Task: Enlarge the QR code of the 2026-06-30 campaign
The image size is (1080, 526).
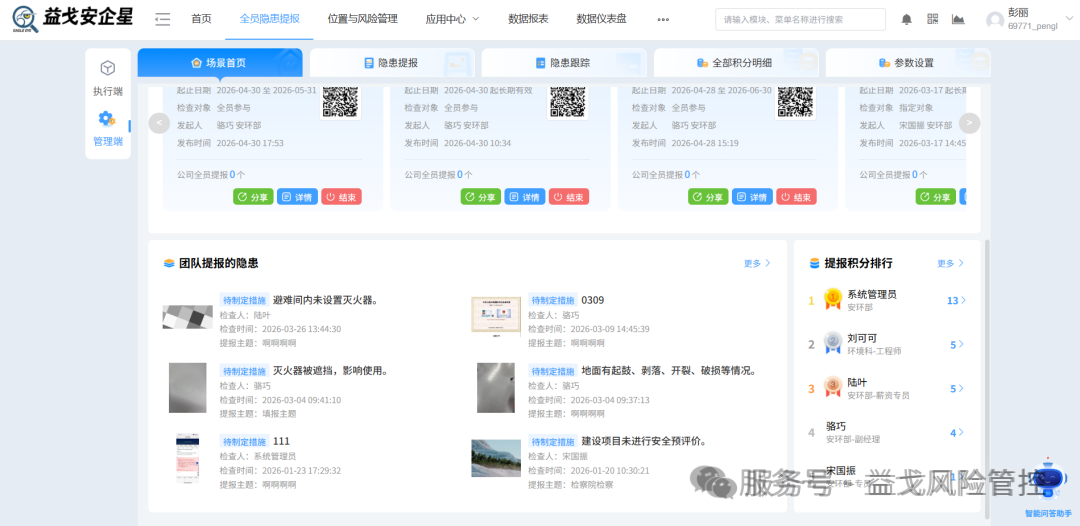Action: (x=796, y=102)
